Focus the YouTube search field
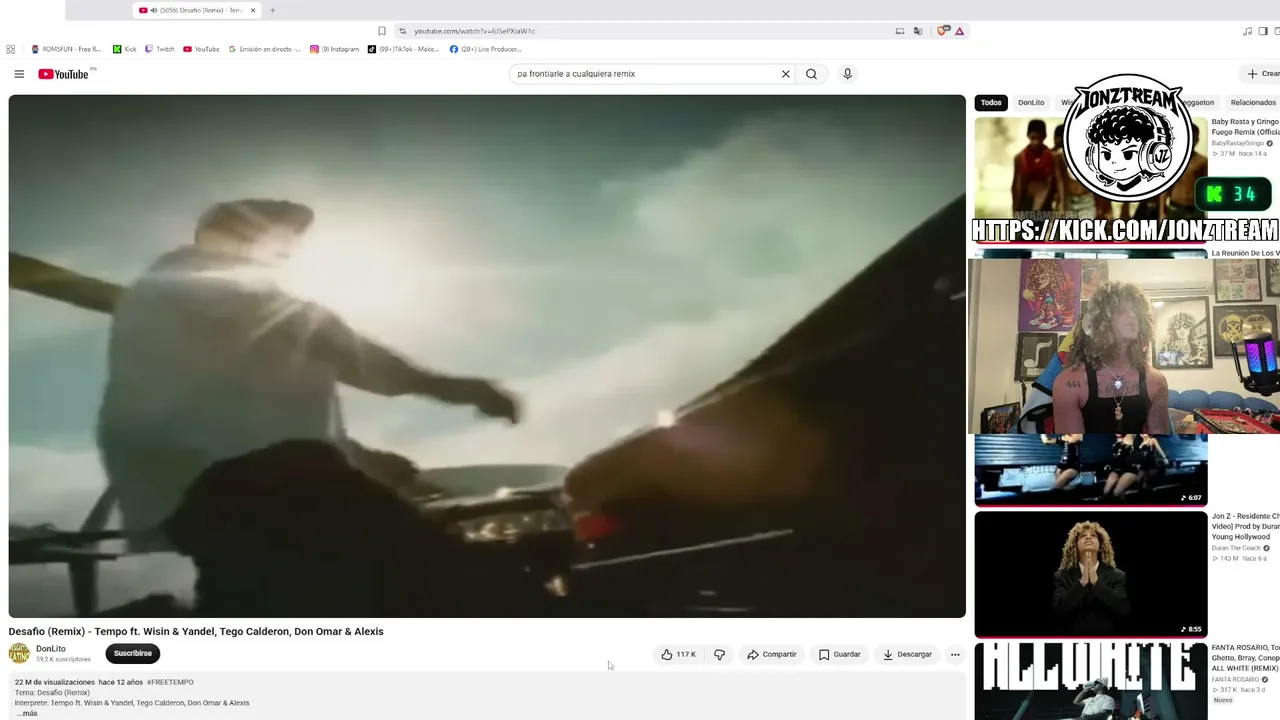Image resolution: width=1280 pixels, height=720 pixels. [x=645, y=74]
